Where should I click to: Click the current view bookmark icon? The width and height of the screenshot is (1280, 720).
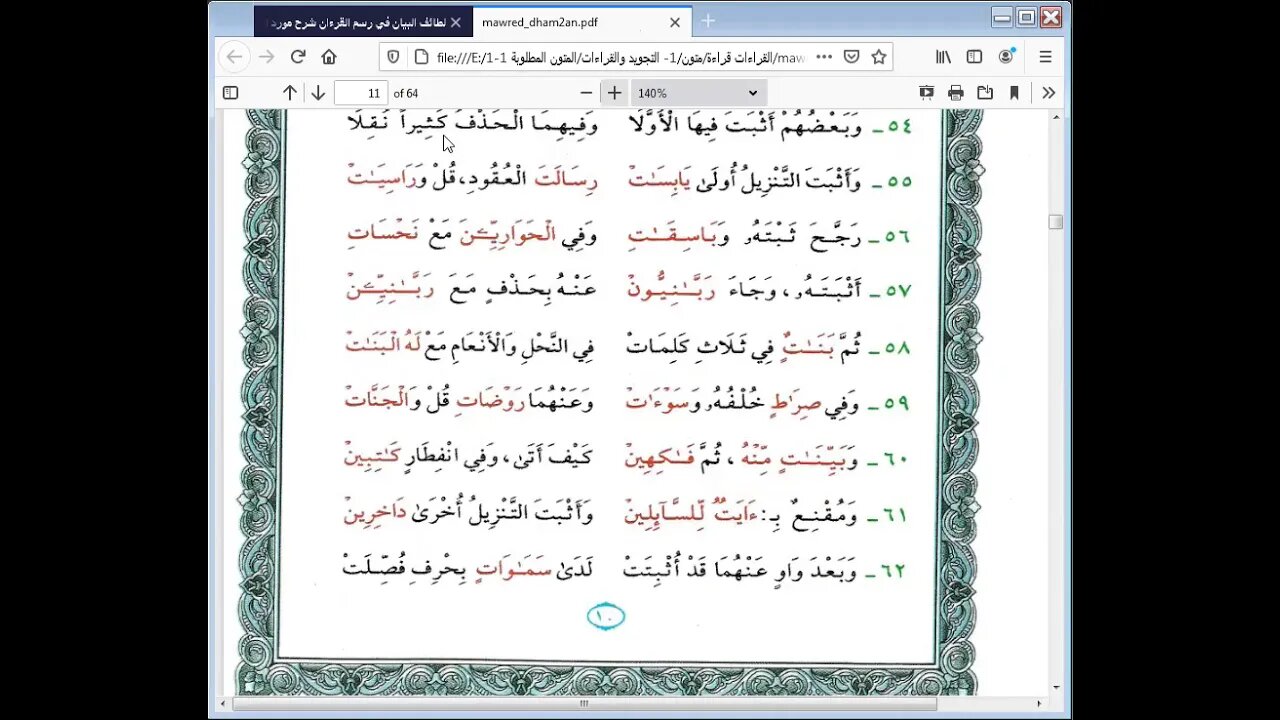(1014, 93)
